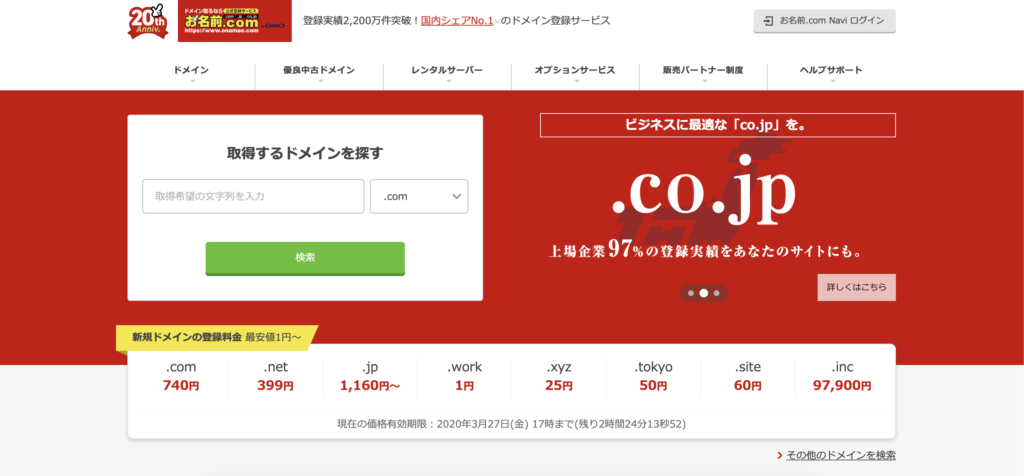
Task: Focus the 取得希望の文字列を入力 field
Action: (253, 196)
